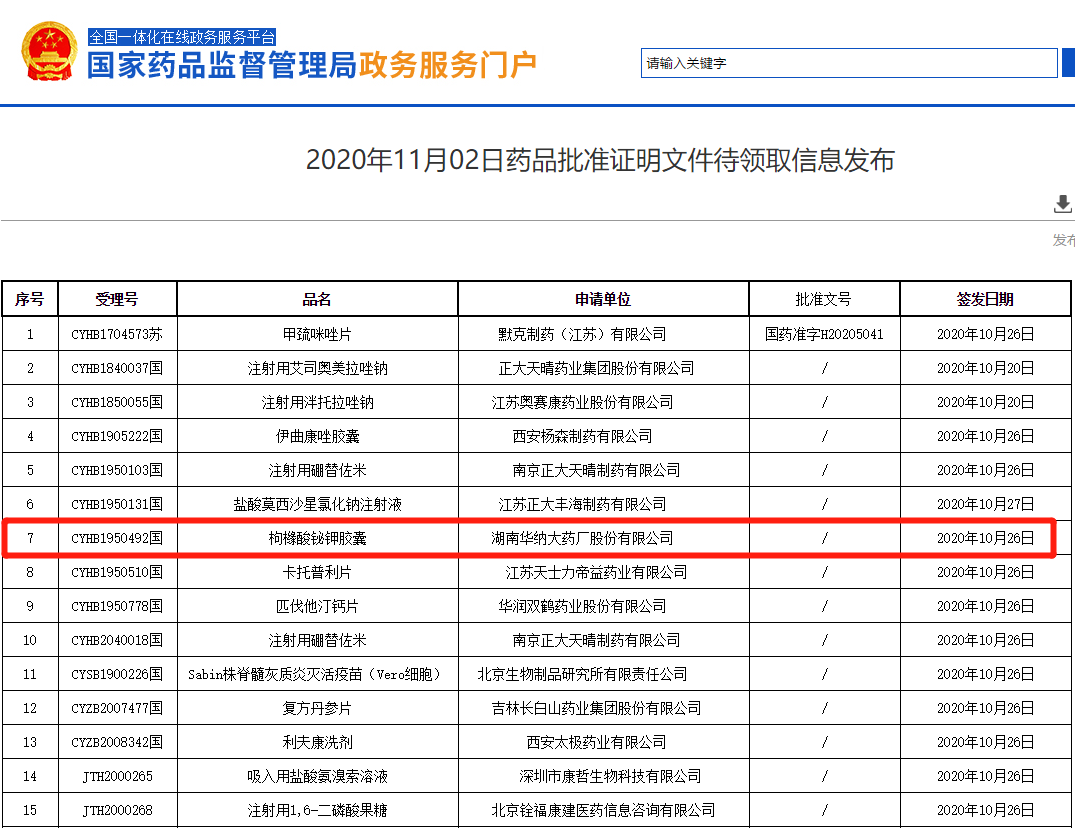Select drug name 注射用1,6-二磷酸果糖

click(317, 810)
